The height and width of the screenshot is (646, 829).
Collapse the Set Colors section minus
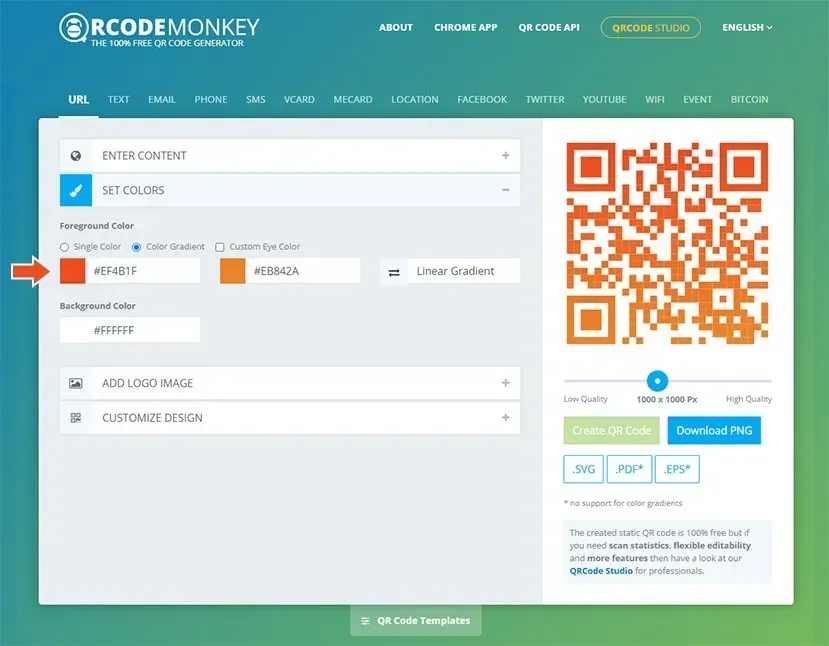click(x=506, y=190)
